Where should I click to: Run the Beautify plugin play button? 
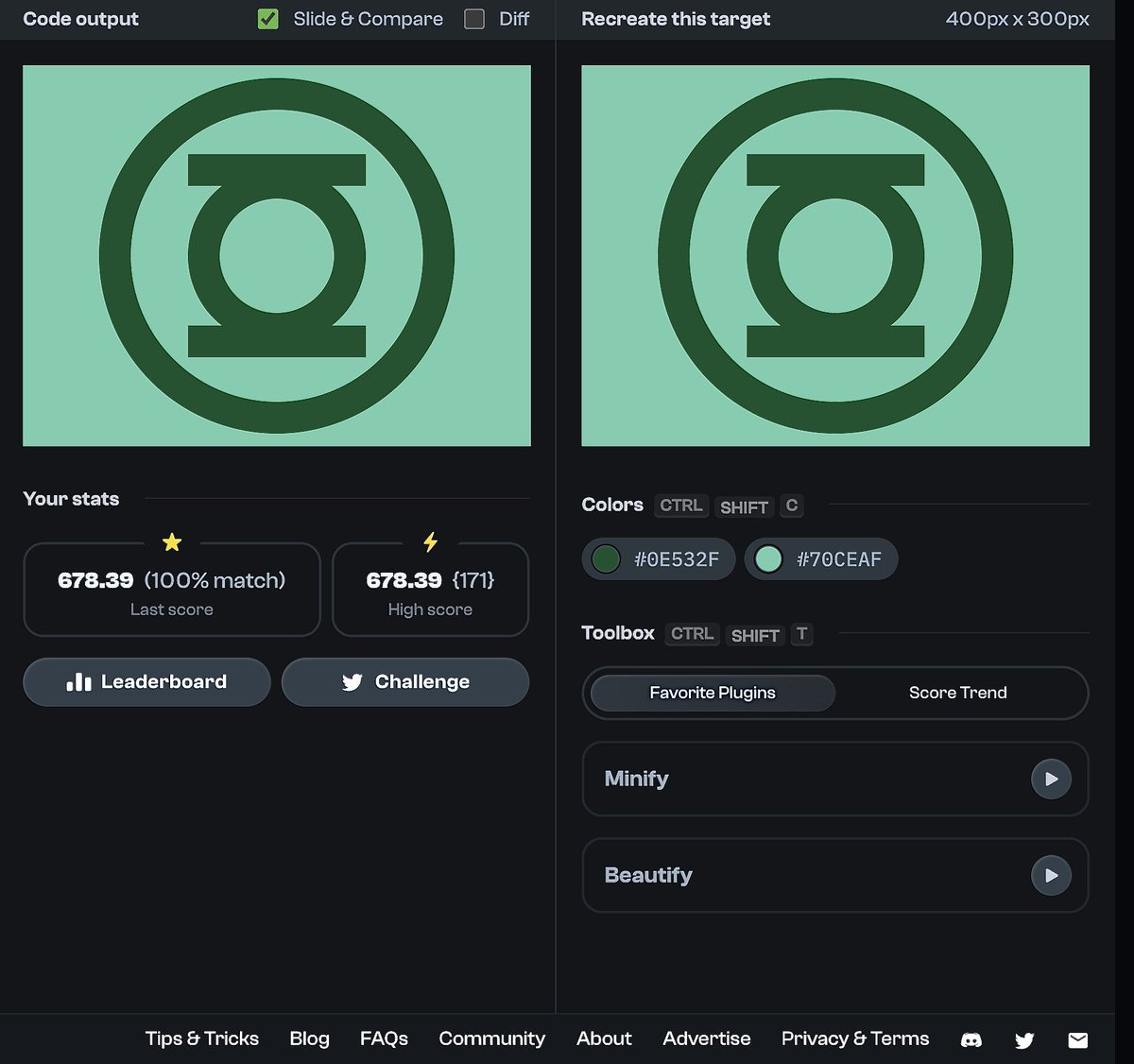tap(1051, 876)
